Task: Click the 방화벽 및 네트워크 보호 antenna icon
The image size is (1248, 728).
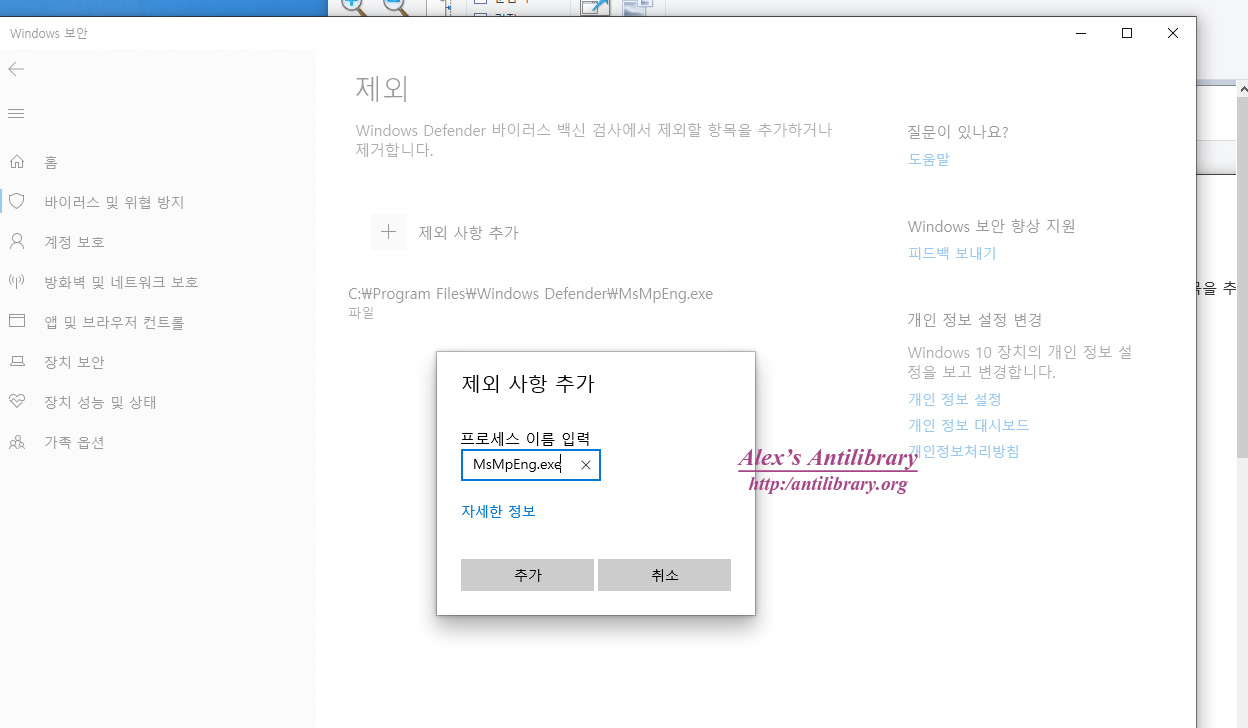Action: click(x=16, y=281)
